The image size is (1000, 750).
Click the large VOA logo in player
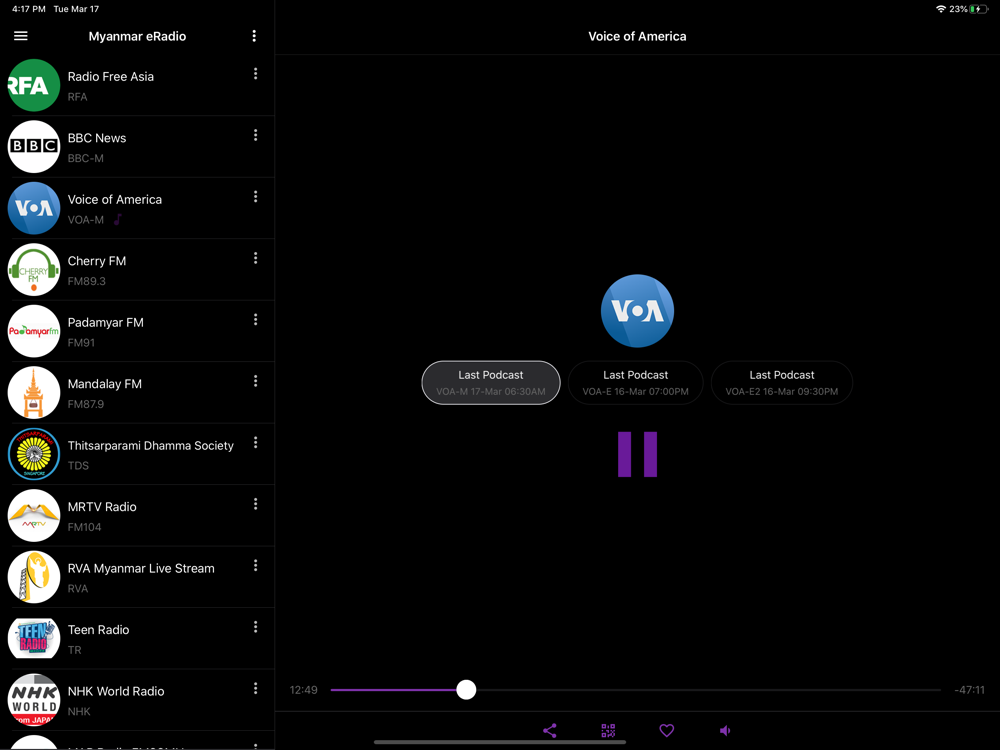[x=637, y=311]
